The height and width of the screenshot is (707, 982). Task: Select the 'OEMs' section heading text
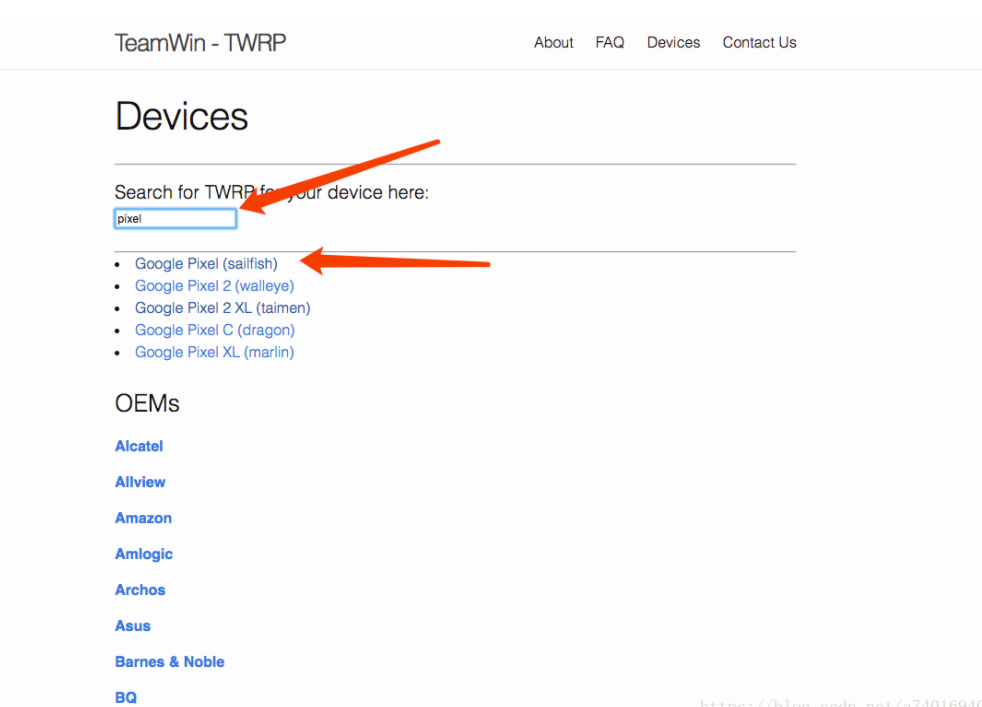147,403
